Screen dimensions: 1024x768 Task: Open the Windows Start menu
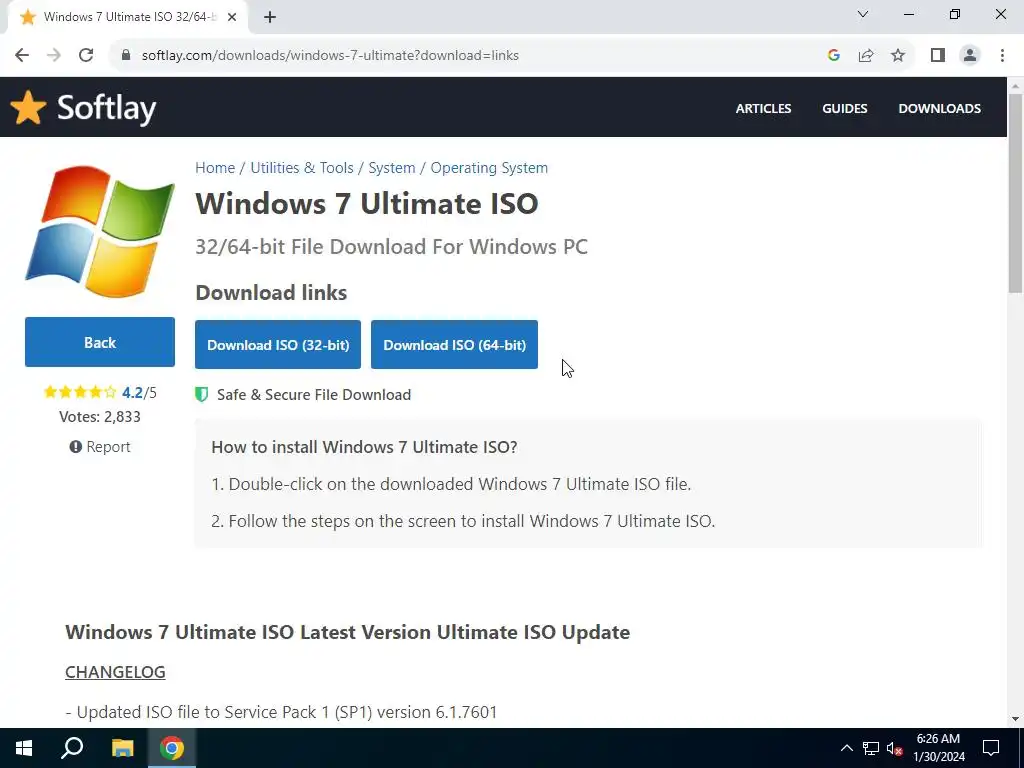[24, 748]
